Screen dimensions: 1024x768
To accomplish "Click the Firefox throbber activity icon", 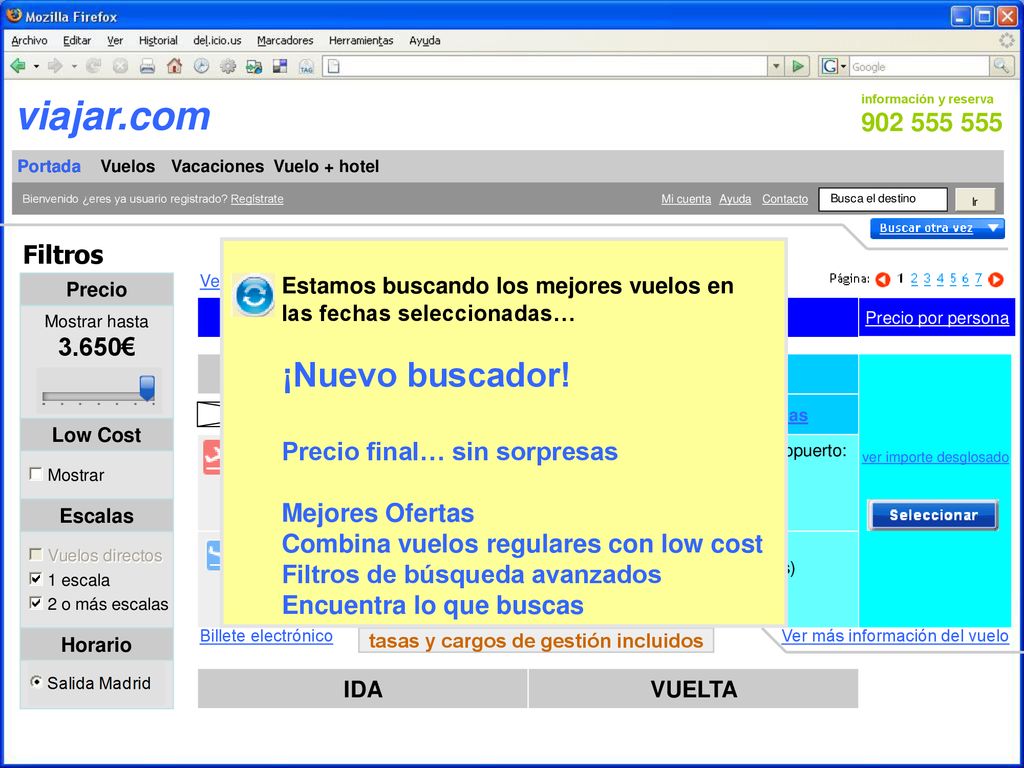I will click(1007, 40).
